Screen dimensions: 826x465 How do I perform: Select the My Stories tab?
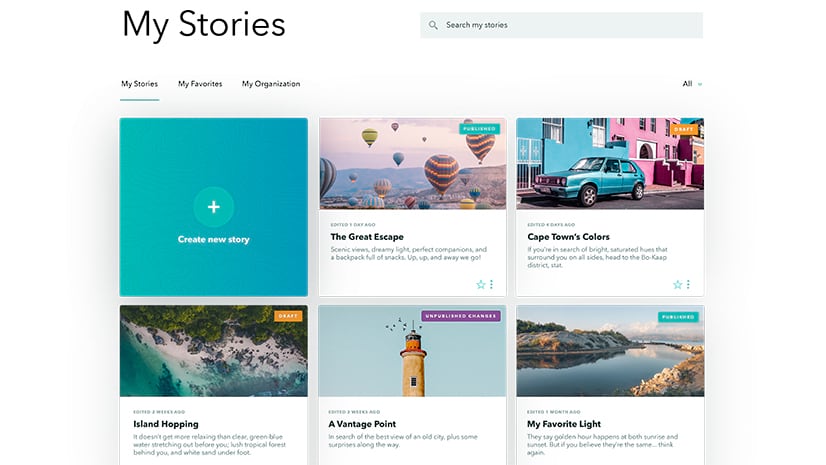click(x=139, y=84)
